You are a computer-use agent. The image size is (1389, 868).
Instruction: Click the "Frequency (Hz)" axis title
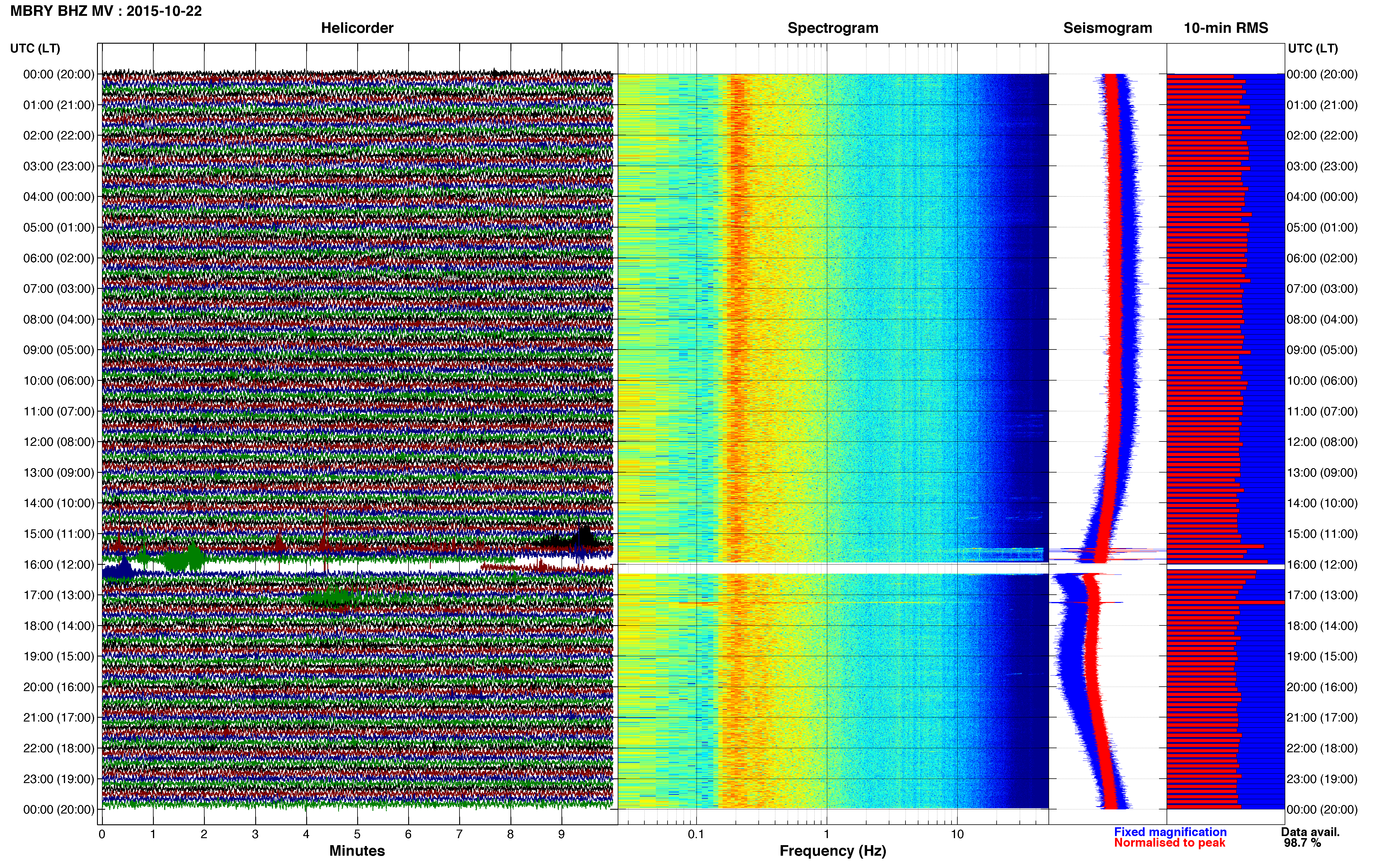tap(833, 851)
